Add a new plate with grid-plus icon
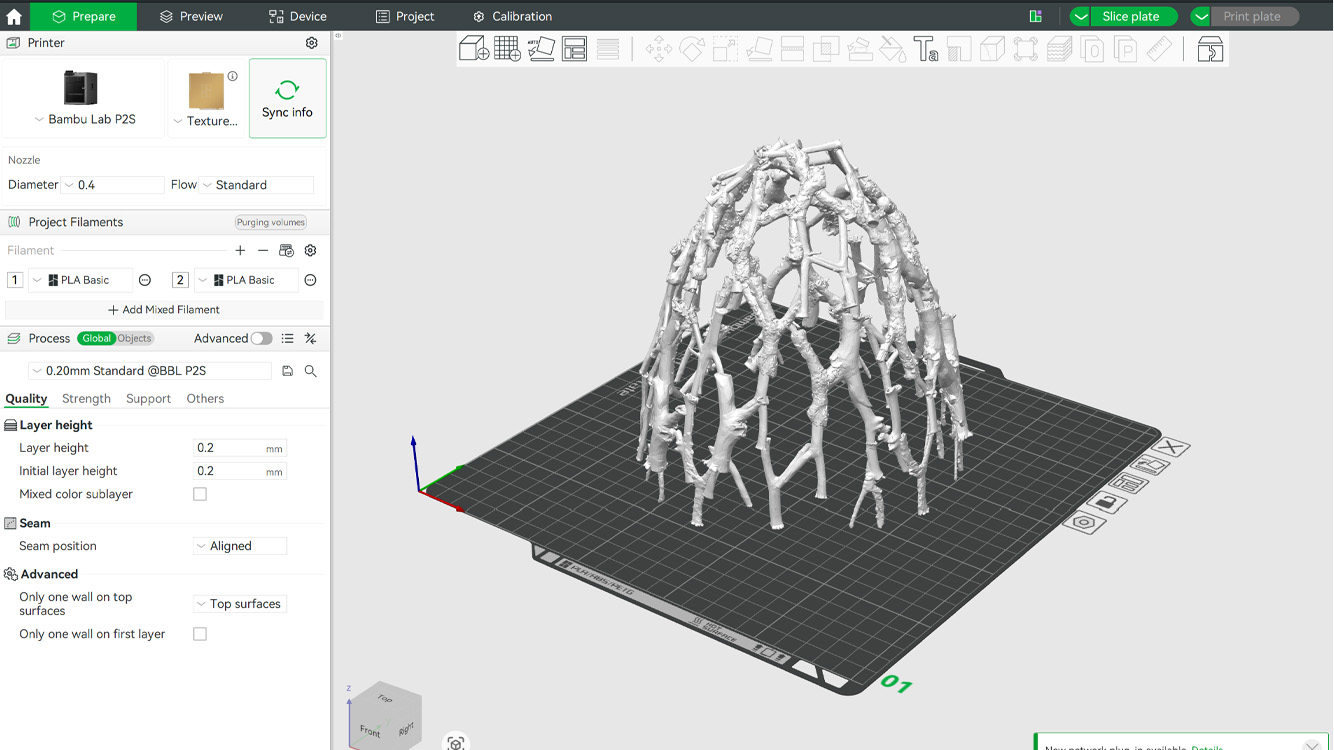1334x750 pixels. 507,49
